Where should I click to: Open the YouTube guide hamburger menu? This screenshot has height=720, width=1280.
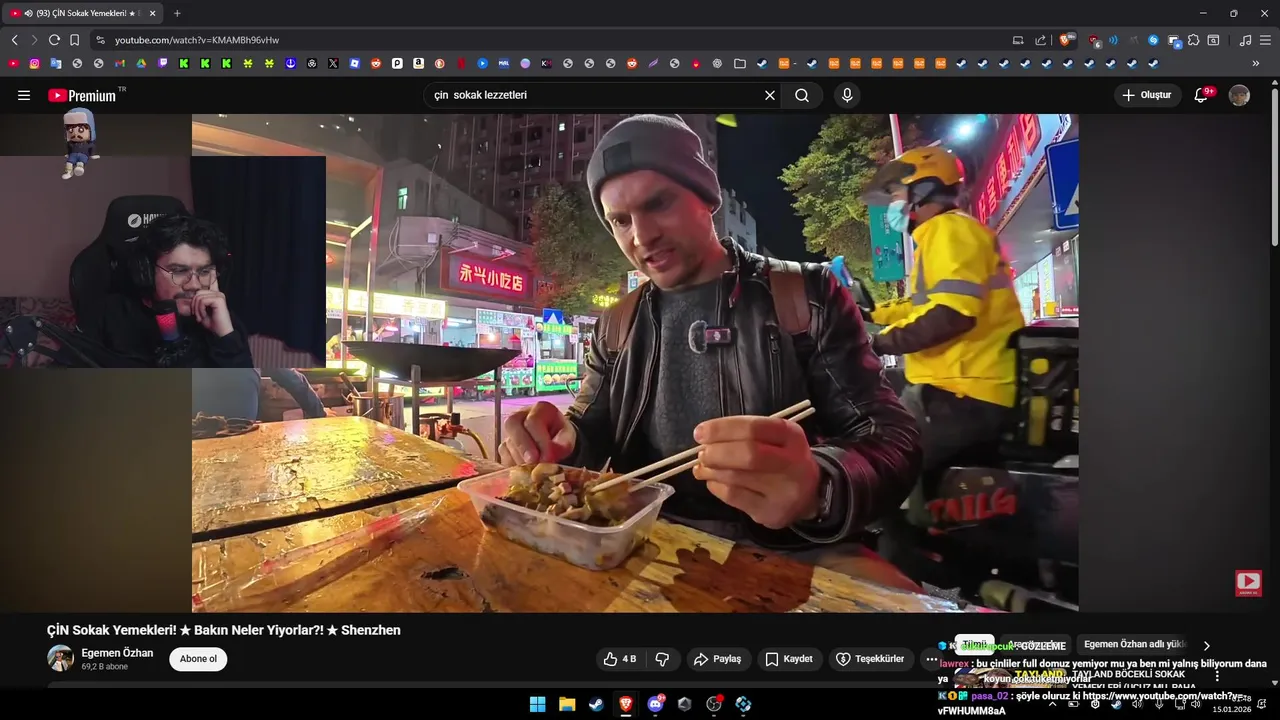coord(24,95)
